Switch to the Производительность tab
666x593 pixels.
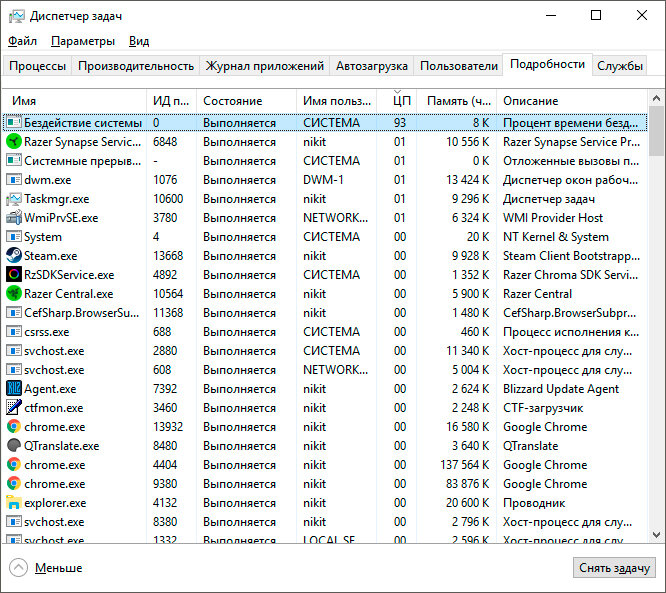pyautogui.click(x=136, y=66)
